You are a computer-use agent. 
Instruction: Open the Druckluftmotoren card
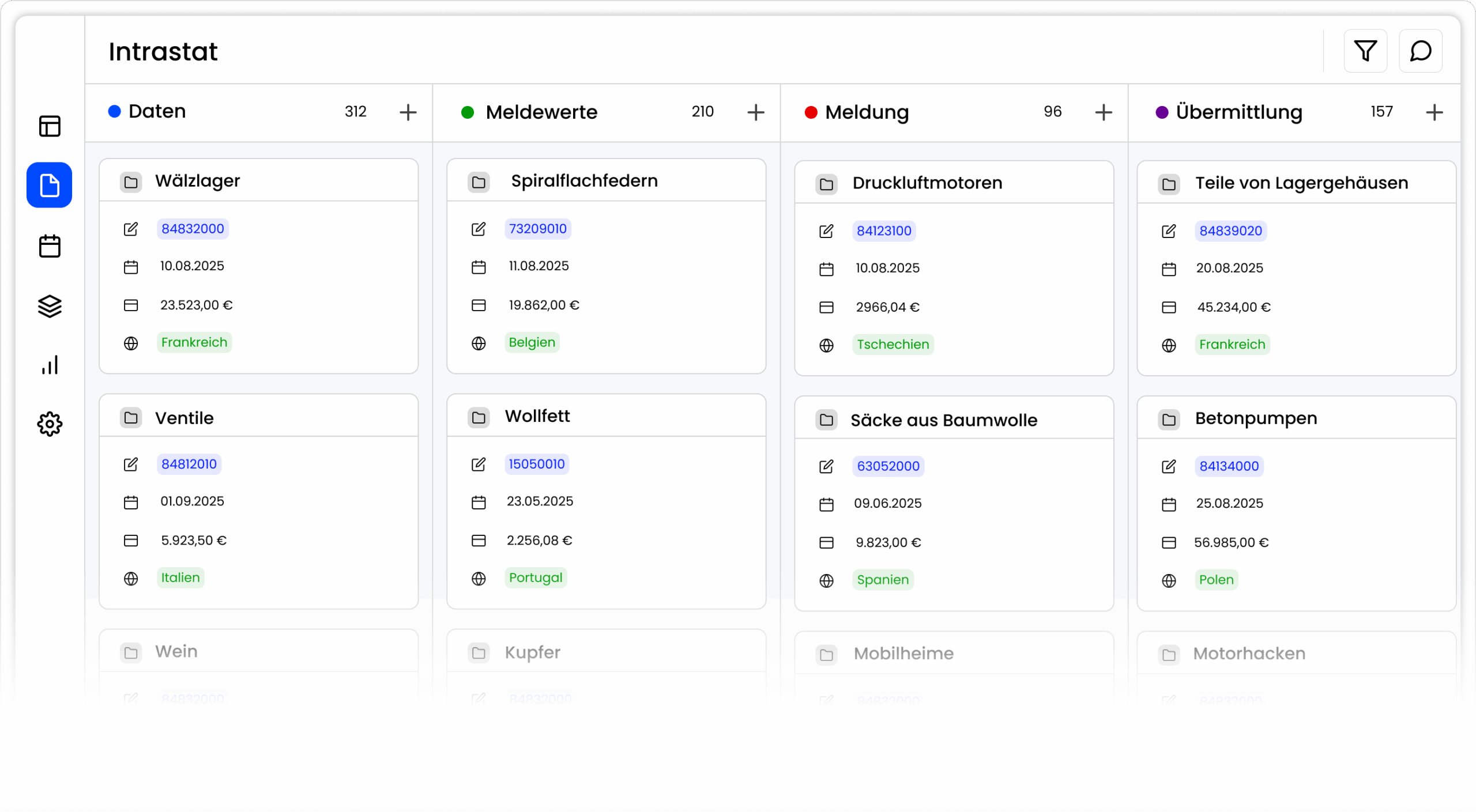pyautogui.click(x=927, y=183)
